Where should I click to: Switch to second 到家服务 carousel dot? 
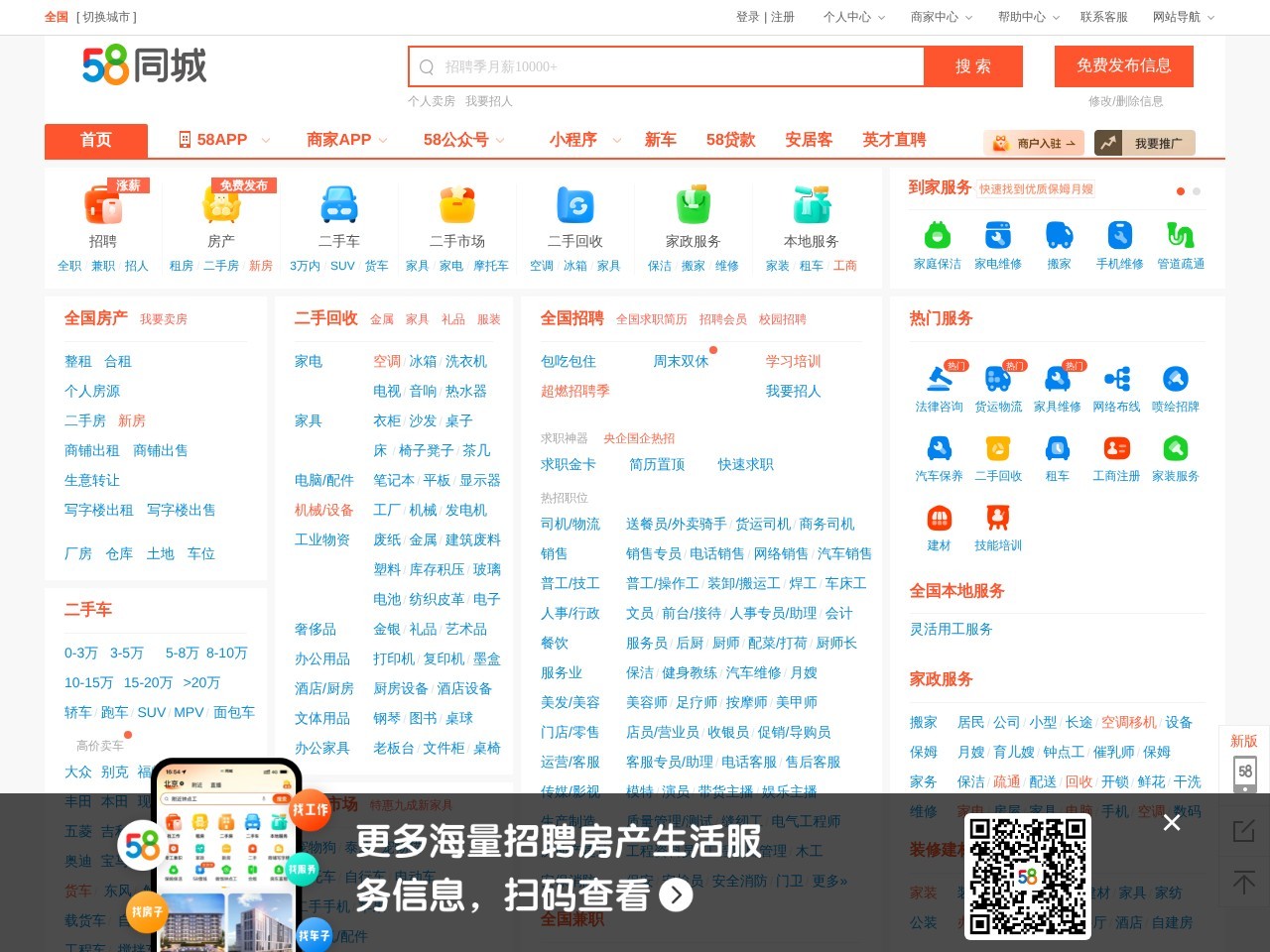click(x=1197, y=191)
